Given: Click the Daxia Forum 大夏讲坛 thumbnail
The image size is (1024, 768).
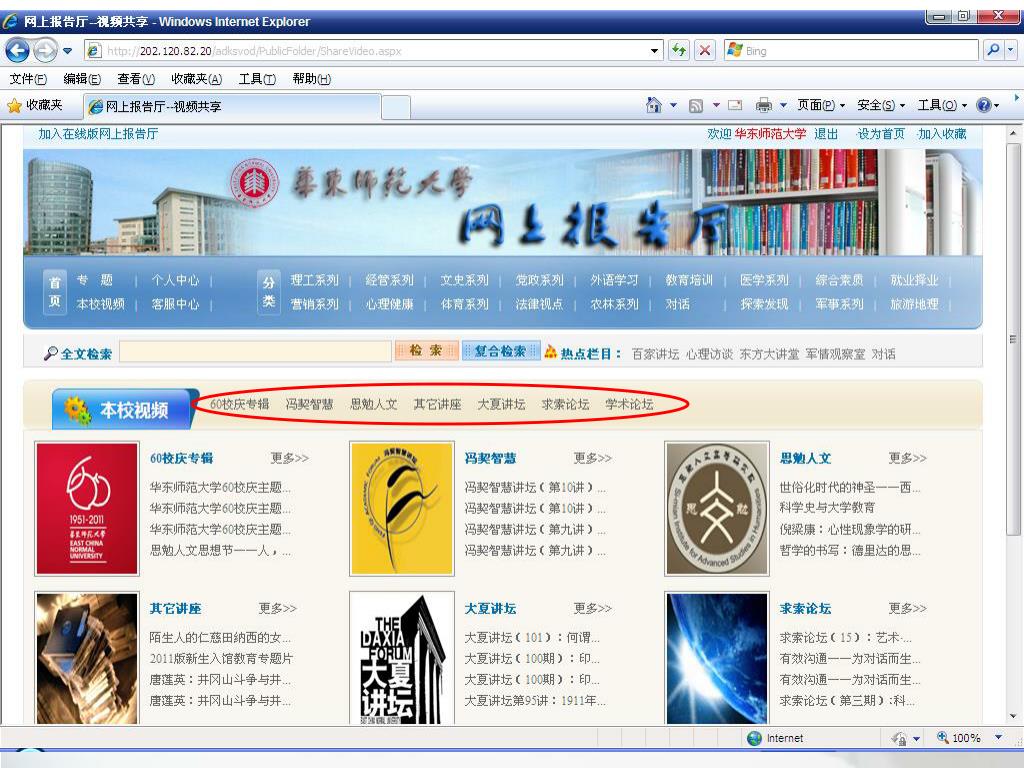Looking at the screenshot, I should [402, 658].
